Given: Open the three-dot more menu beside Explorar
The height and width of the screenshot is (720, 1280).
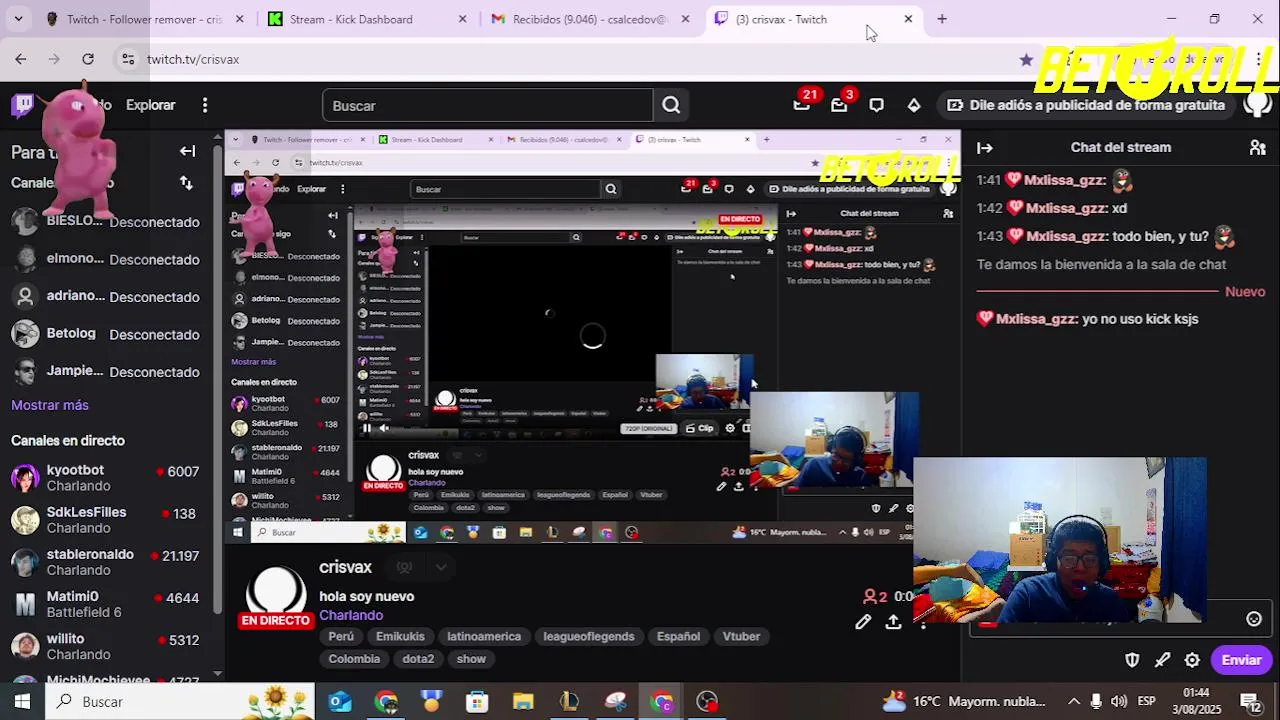Looking at the screenshot, I should coord(205,105).
